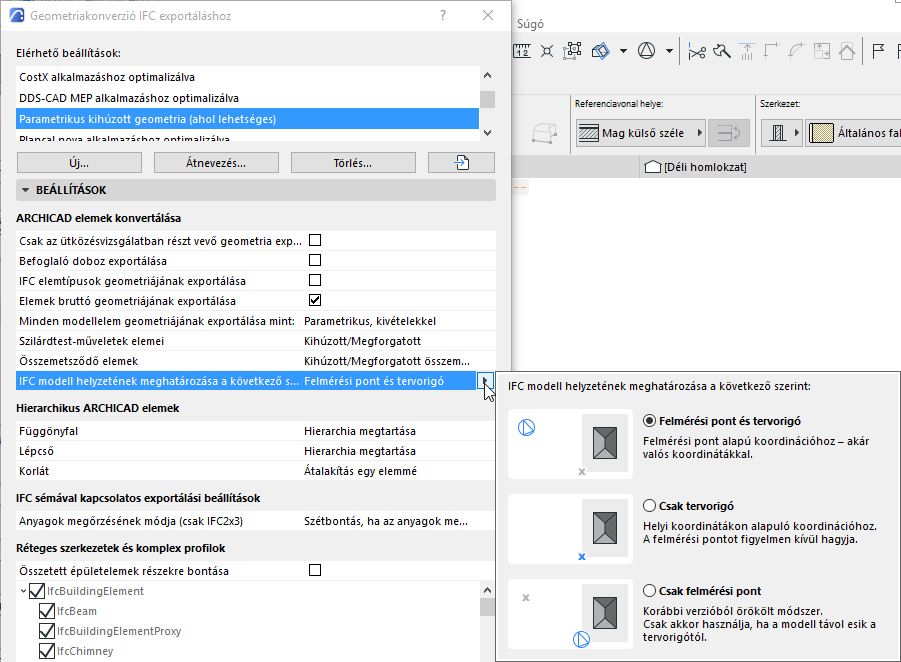Select DDS-CAD MEP alkalmazáshoz optimalizálva preset

pos(248,98)
